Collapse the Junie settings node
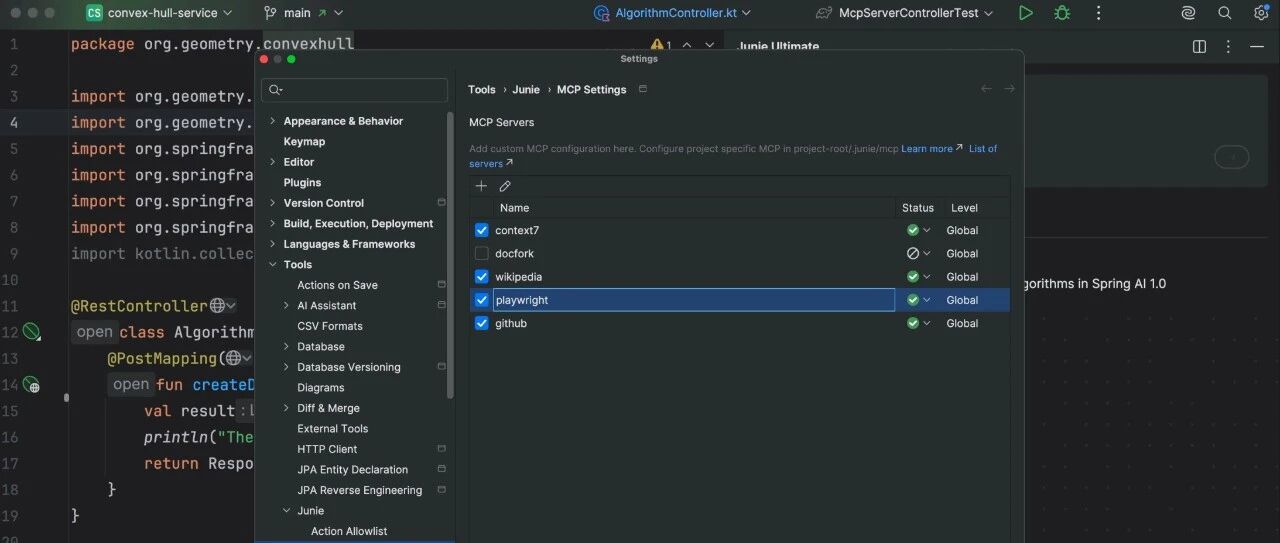This screenshot has width=1280, height=543. coord(287,511)
